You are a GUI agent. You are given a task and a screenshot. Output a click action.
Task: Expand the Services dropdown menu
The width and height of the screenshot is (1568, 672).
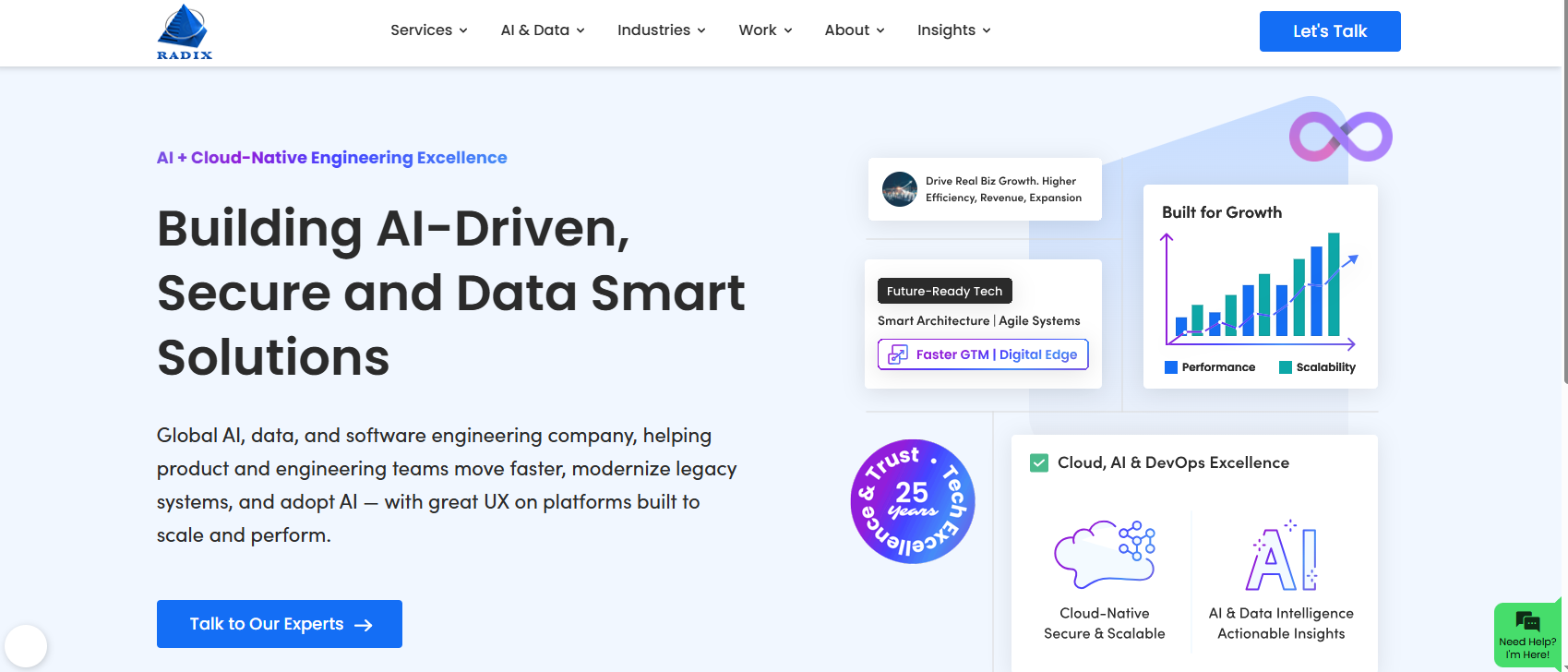click(428, 30)
